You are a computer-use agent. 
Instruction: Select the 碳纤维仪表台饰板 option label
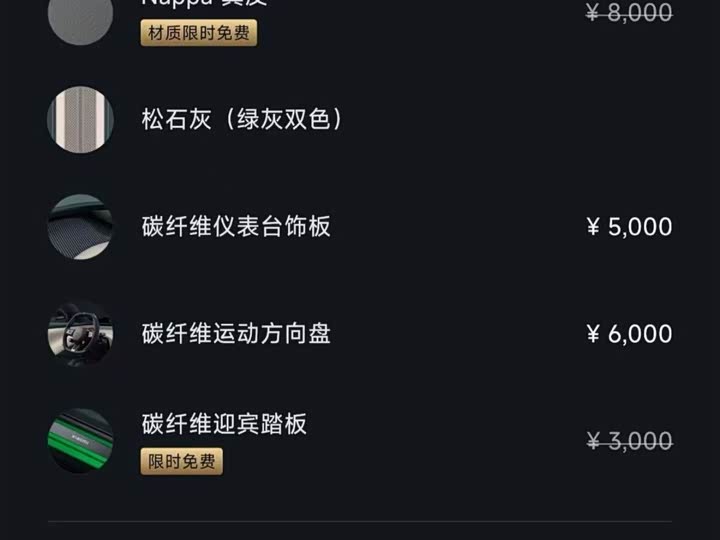(x=236, y=227)
